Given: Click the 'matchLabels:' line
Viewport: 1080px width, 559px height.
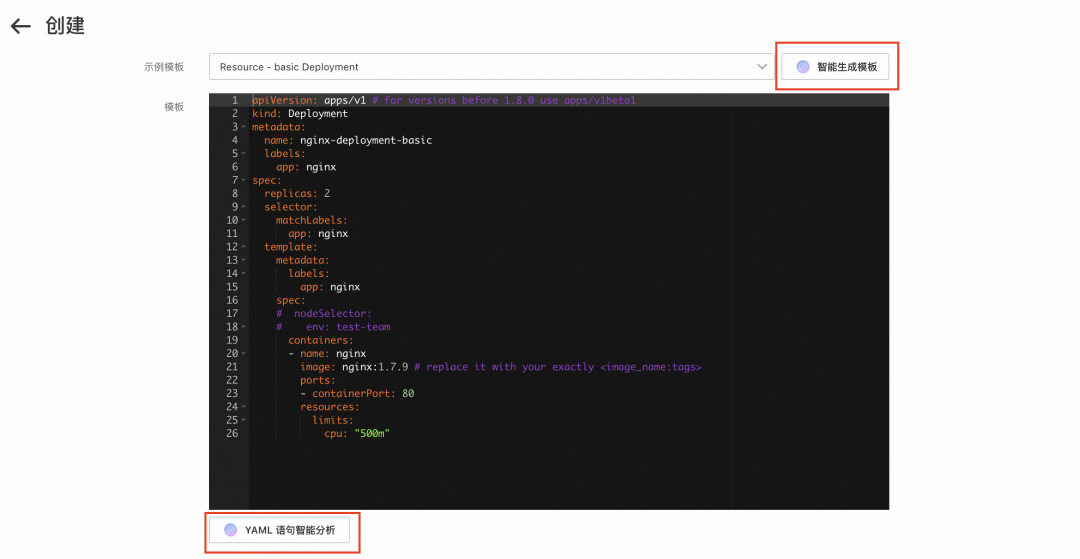Looking at the screenshot, I should point(311,220).
